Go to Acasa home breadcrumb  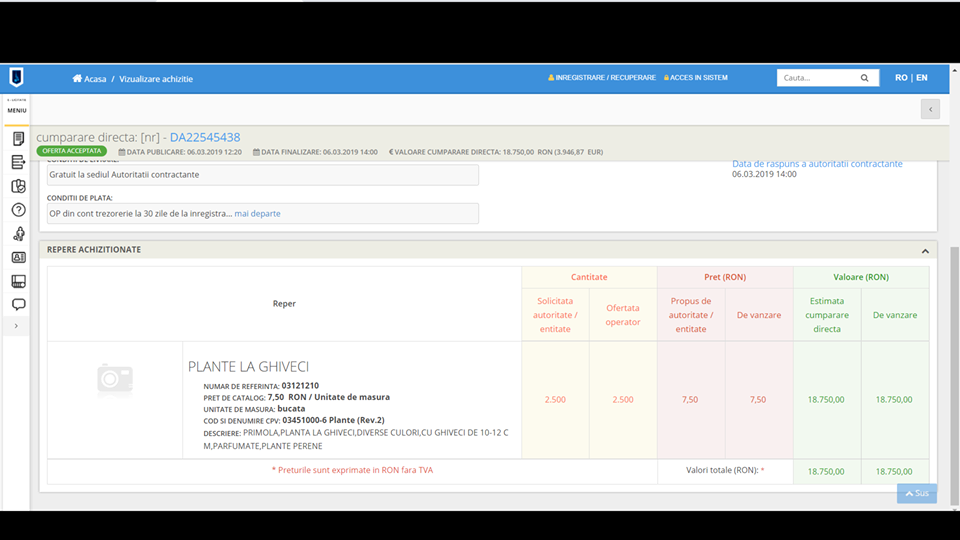pos(89,78)
